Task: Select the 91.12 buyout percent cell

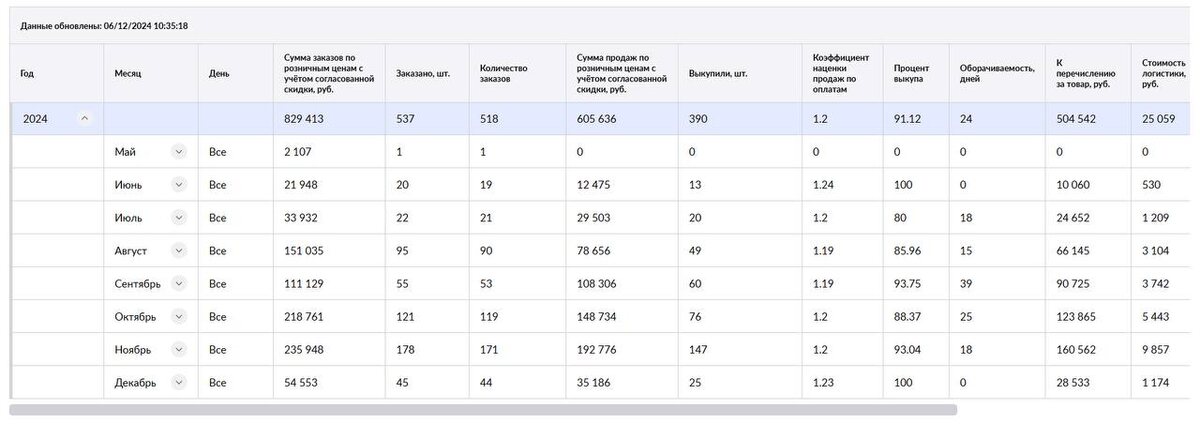Action: point(915,118)
